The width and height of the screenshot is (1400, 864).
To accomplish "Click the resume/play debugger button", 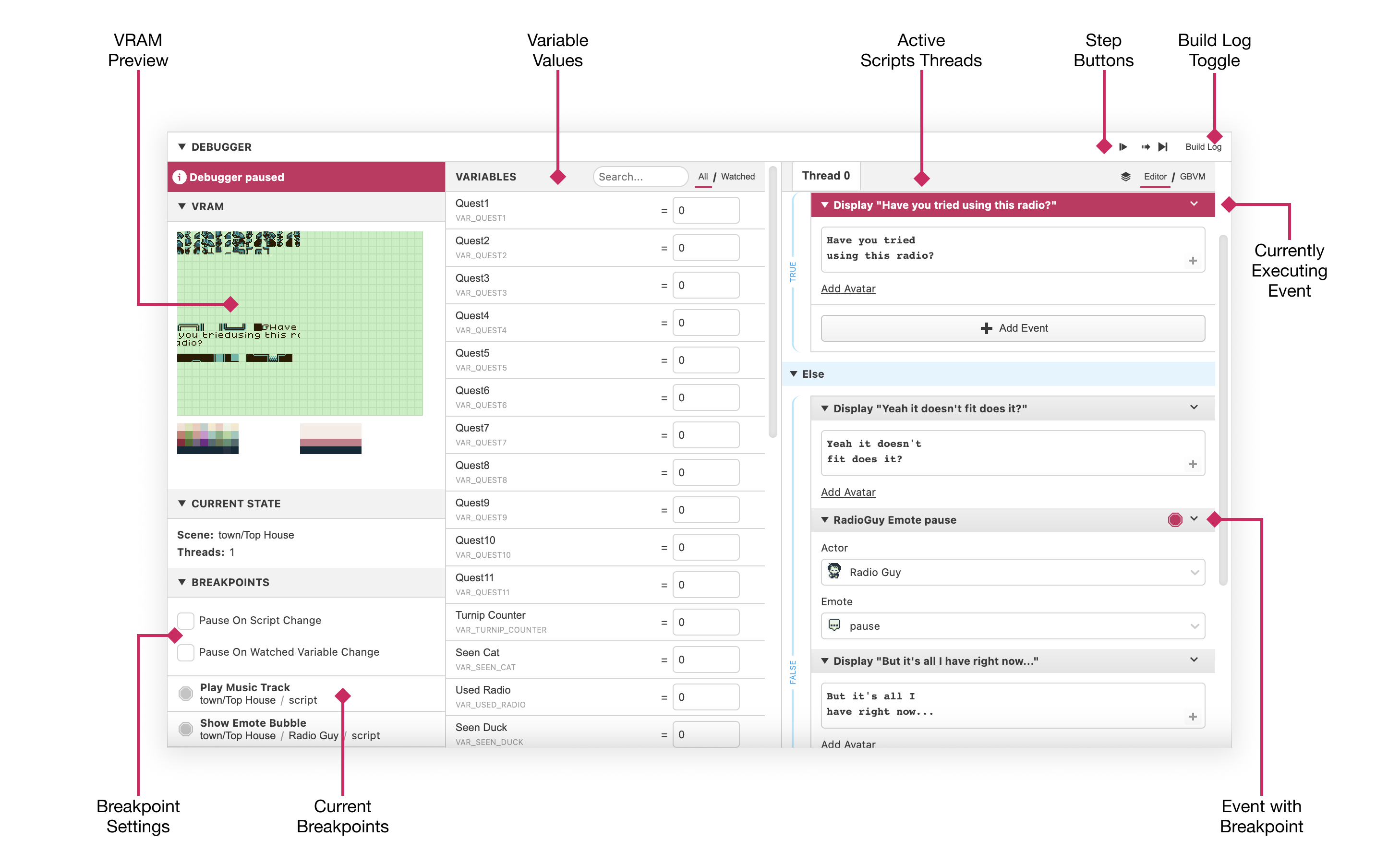I will pos(1123,147).
